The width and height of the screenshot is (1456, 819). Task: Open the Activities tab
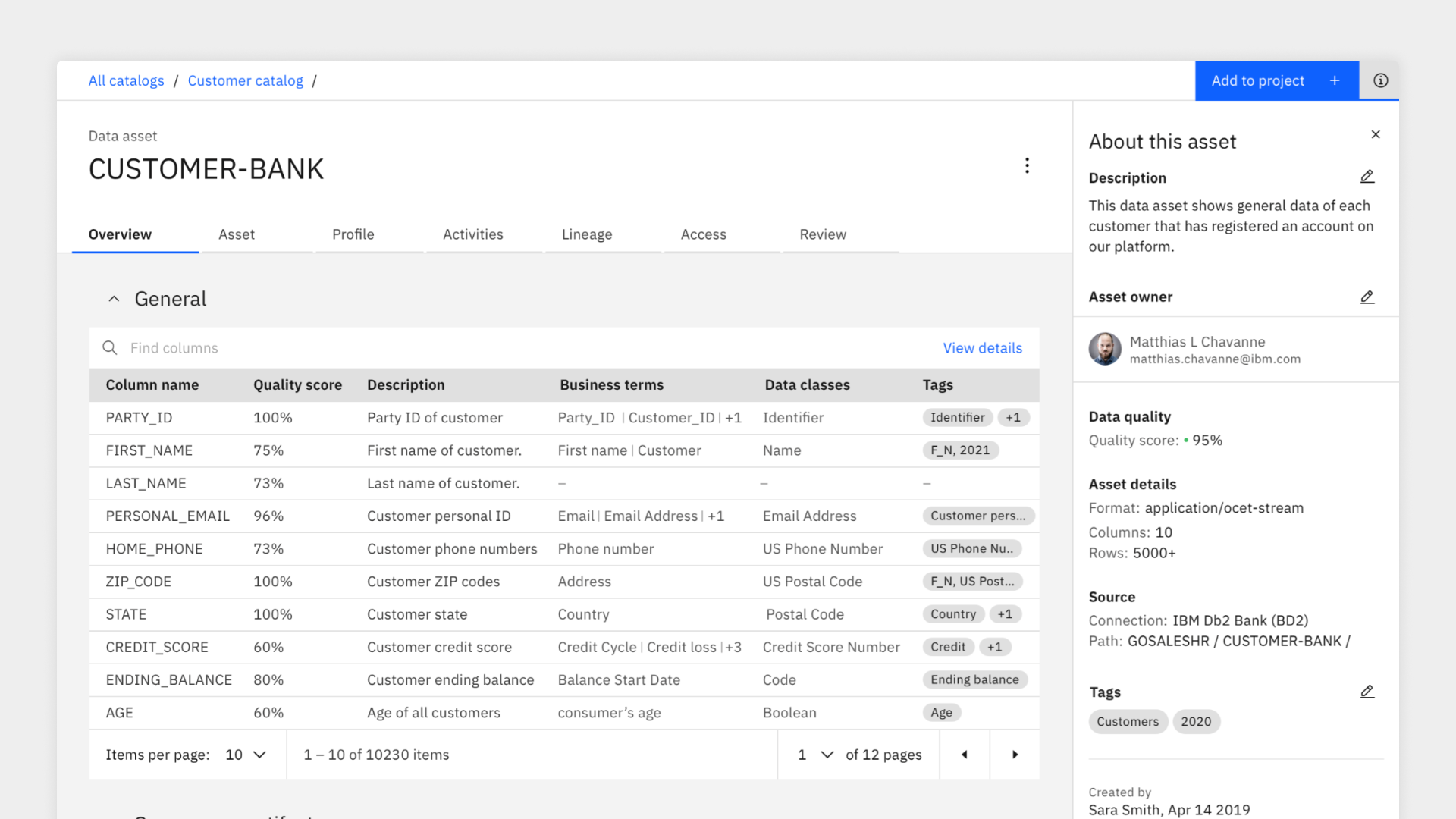[x=472, y=234]
